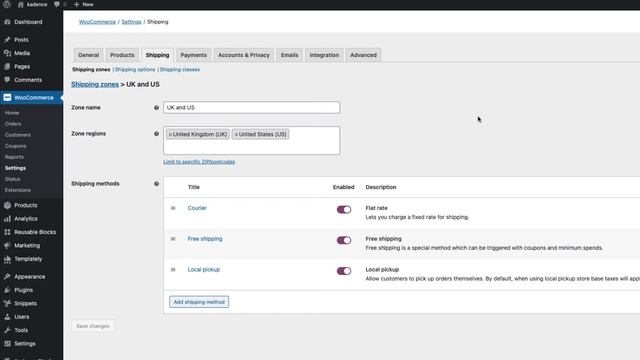Screen dimensions: 640x360
Task: Open the Comments sidebar icon
Action: click(x=7, y=80)
